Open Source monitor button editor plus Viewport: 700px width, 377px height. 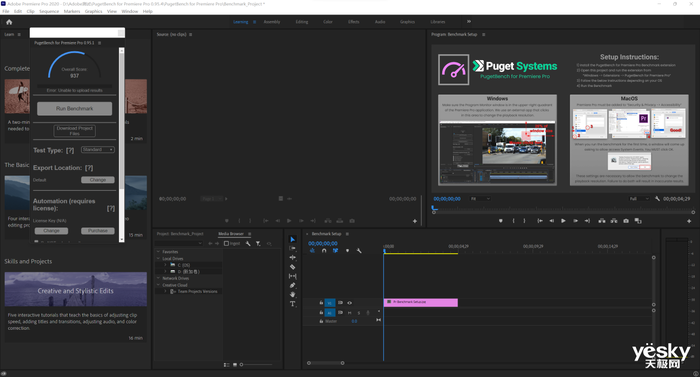pos(415,221)
